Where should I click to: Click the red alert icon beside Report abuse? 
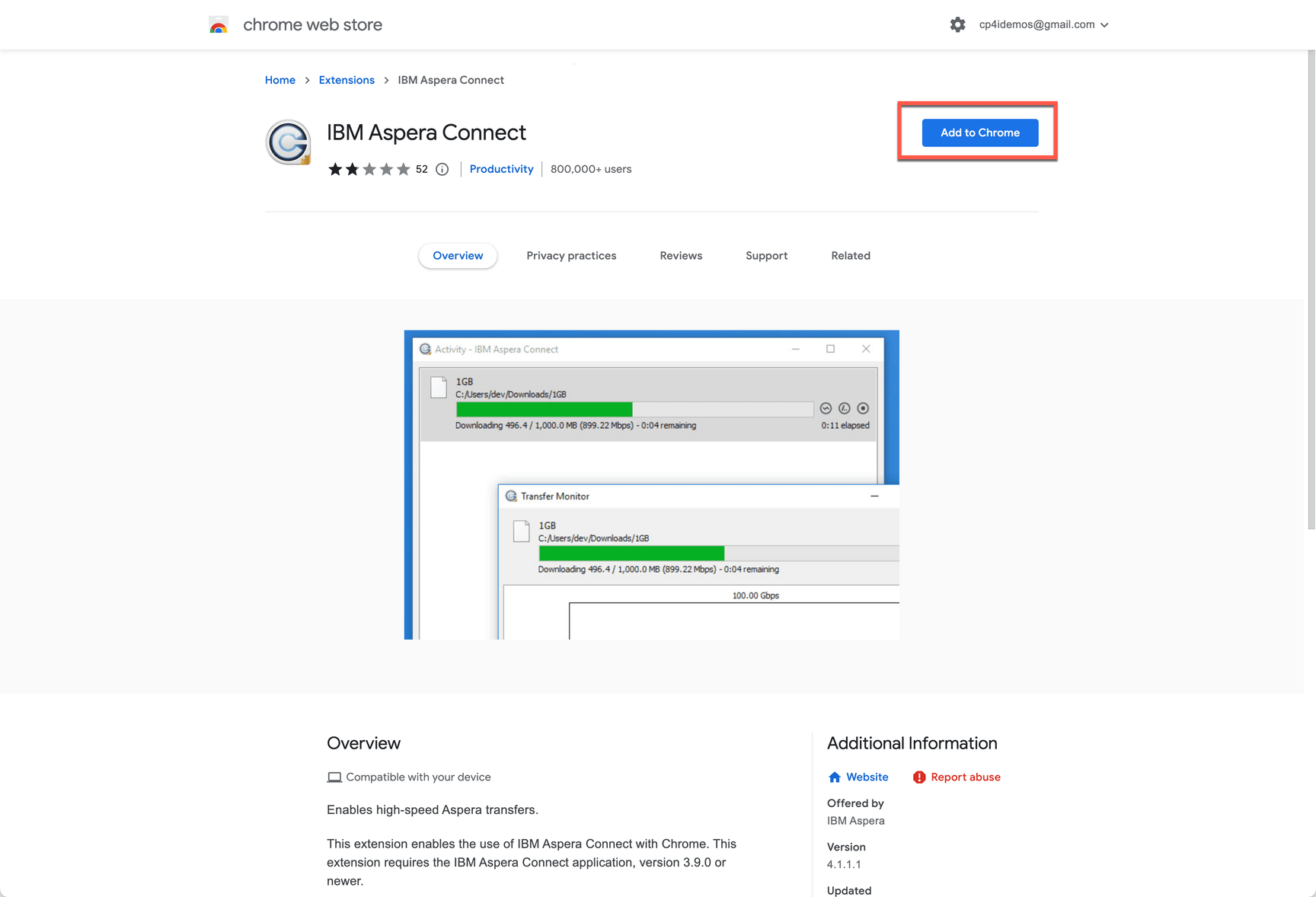[918, 777]
